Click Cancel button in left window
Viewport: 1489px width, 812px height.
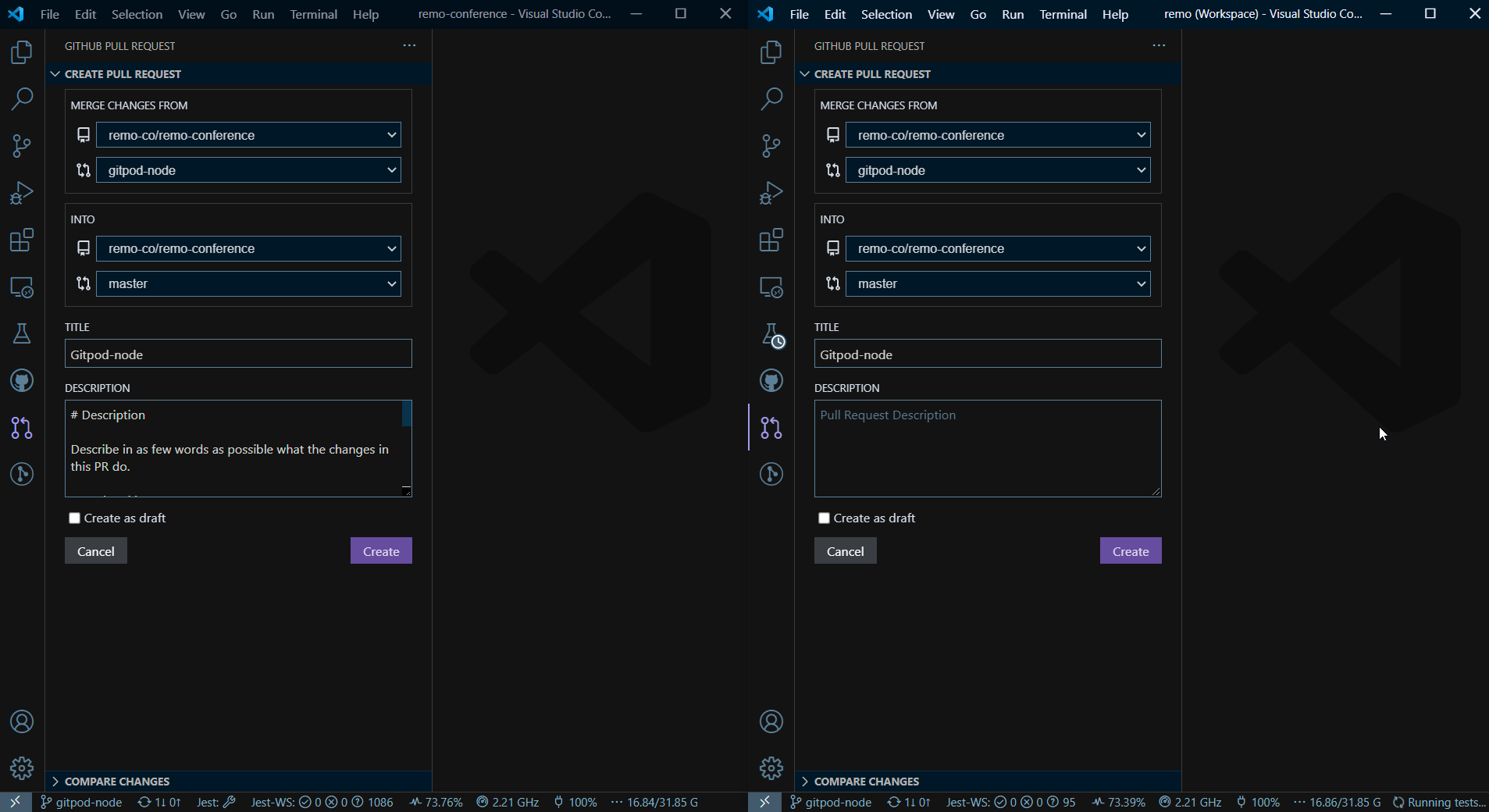coord(96,551)
